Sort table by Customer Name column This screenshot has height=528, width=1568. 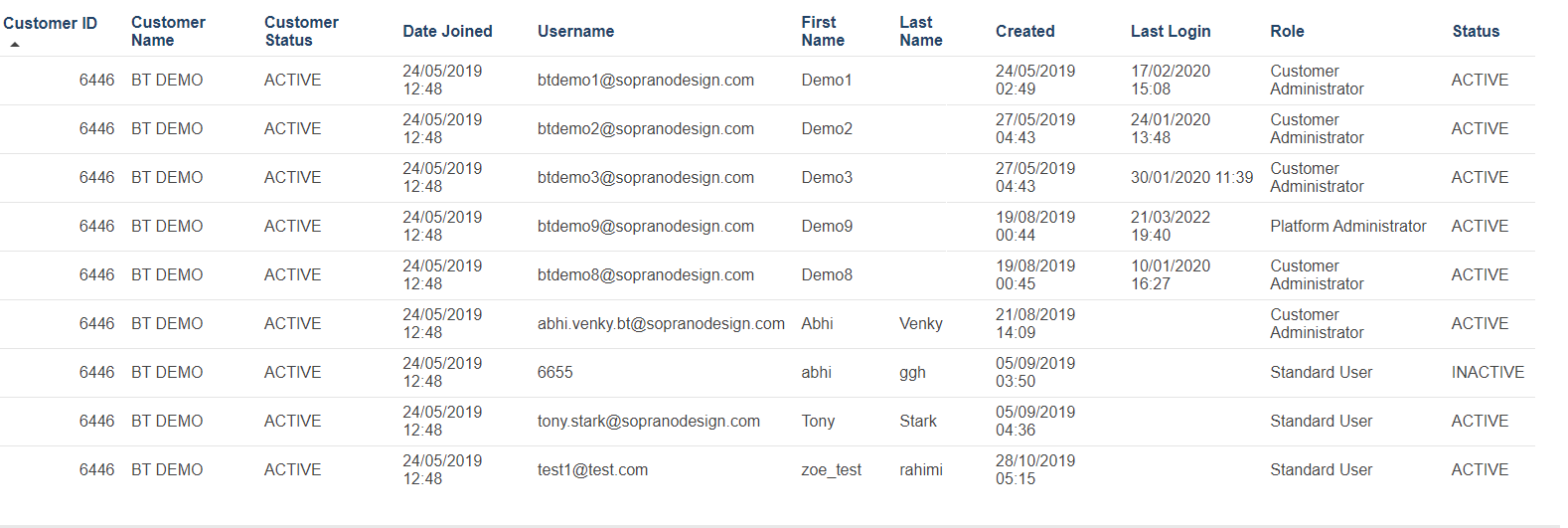[168, 31]
